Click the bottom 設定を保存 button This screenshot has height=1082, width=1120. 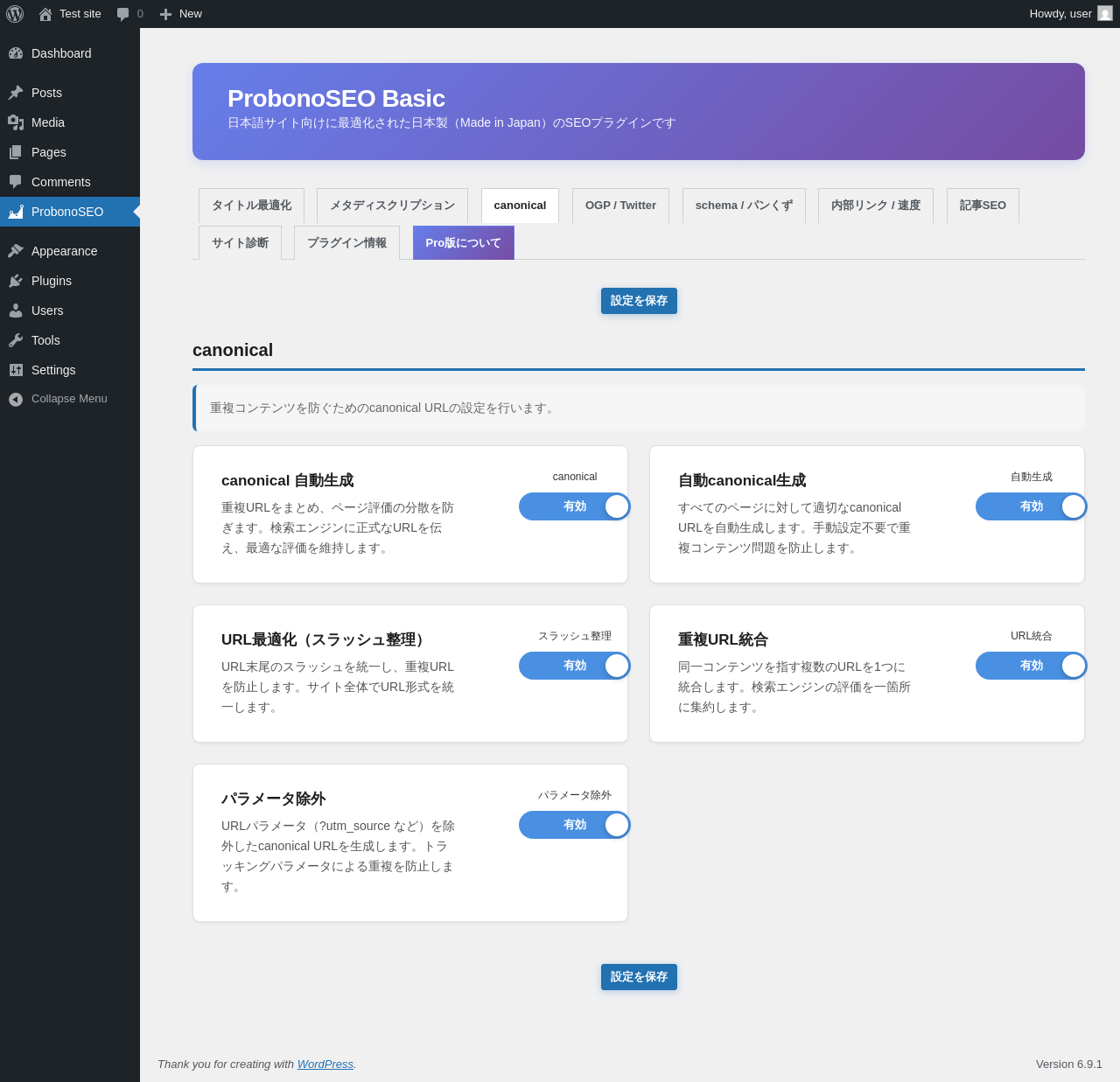(x=639, y=977)
